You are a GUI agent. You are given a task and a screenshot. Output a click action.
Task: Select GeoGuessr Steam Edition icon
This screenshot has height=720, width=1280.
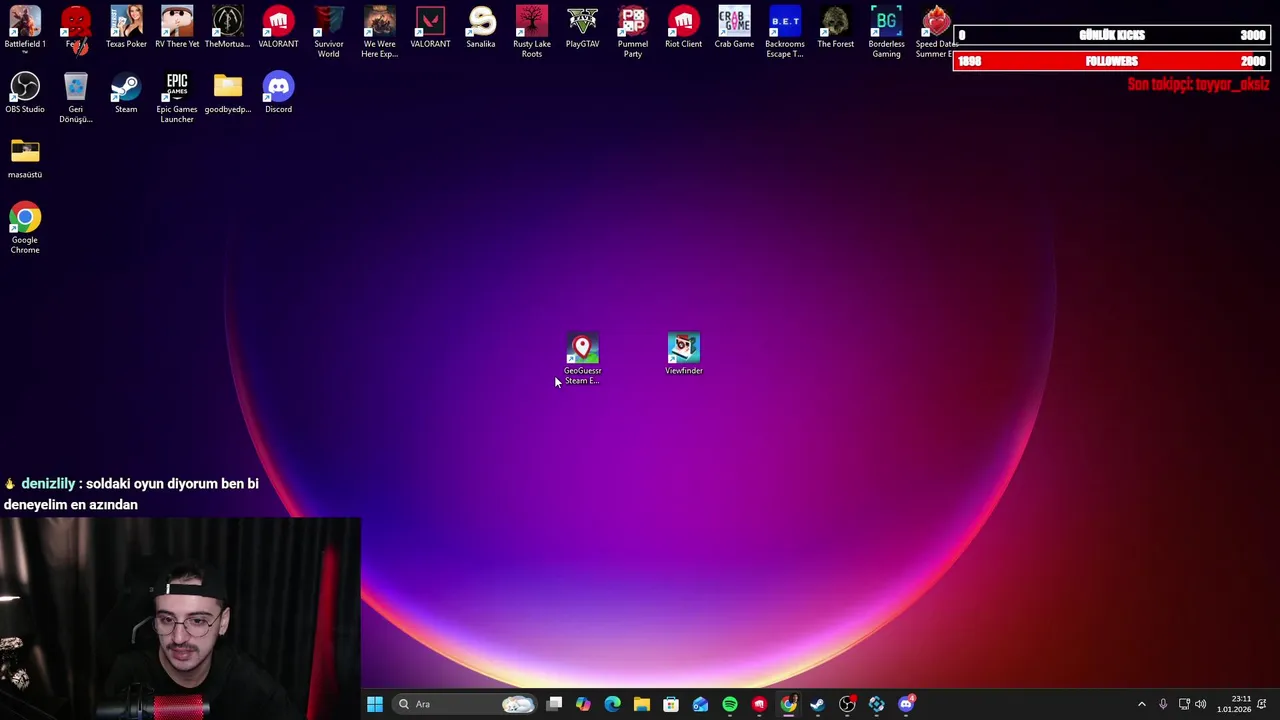[x=582, y=359]
